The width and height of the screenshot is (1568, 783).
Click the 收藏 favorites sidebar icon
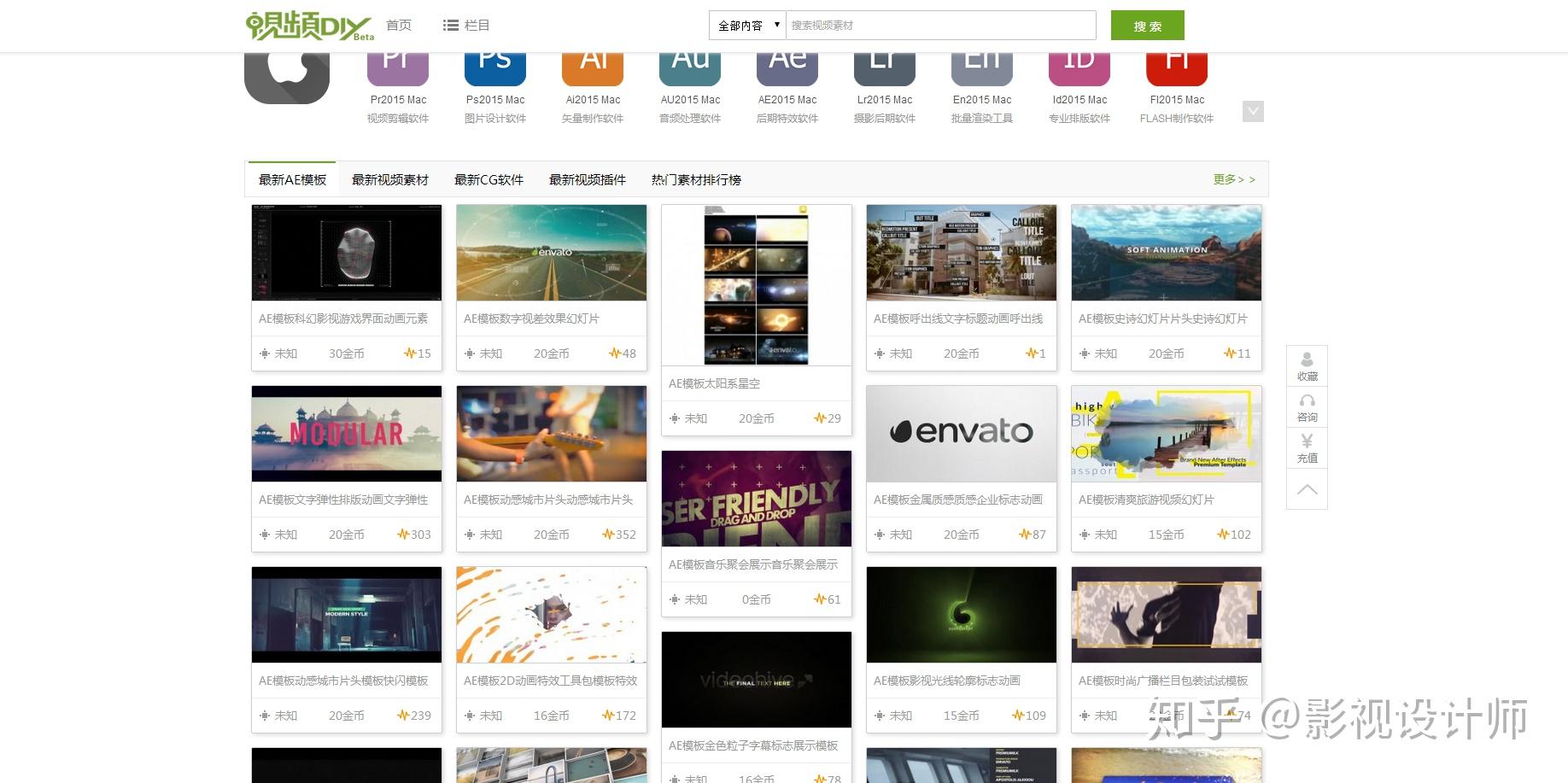(x=1307, y=365)
